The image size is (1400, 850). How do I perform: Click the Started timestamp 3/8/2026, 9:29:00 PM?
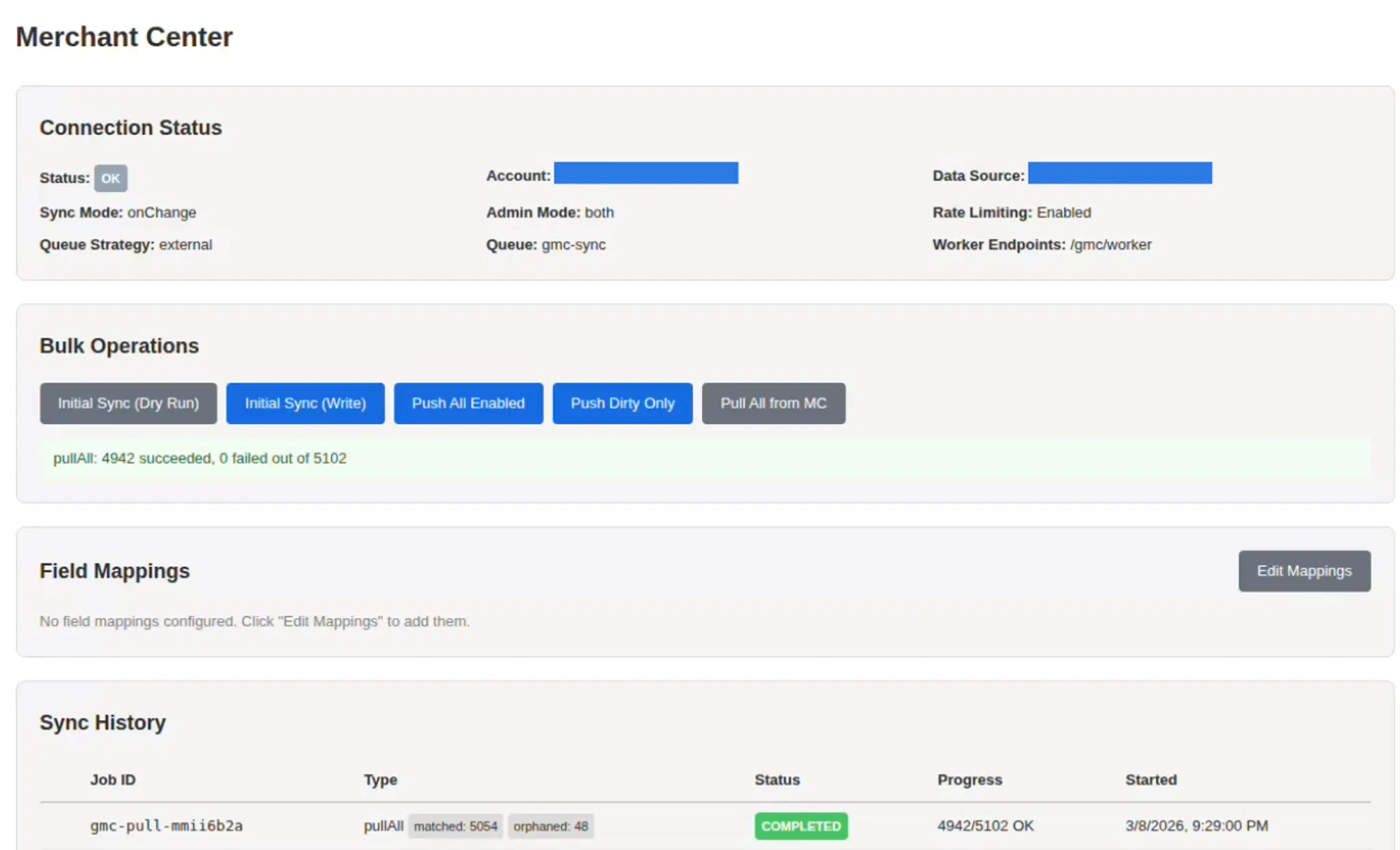(x=1196, y=825)
